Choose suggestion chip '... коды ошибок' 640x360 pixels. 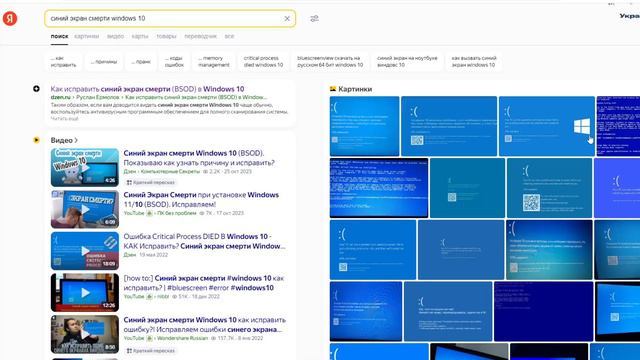[174, 62]
